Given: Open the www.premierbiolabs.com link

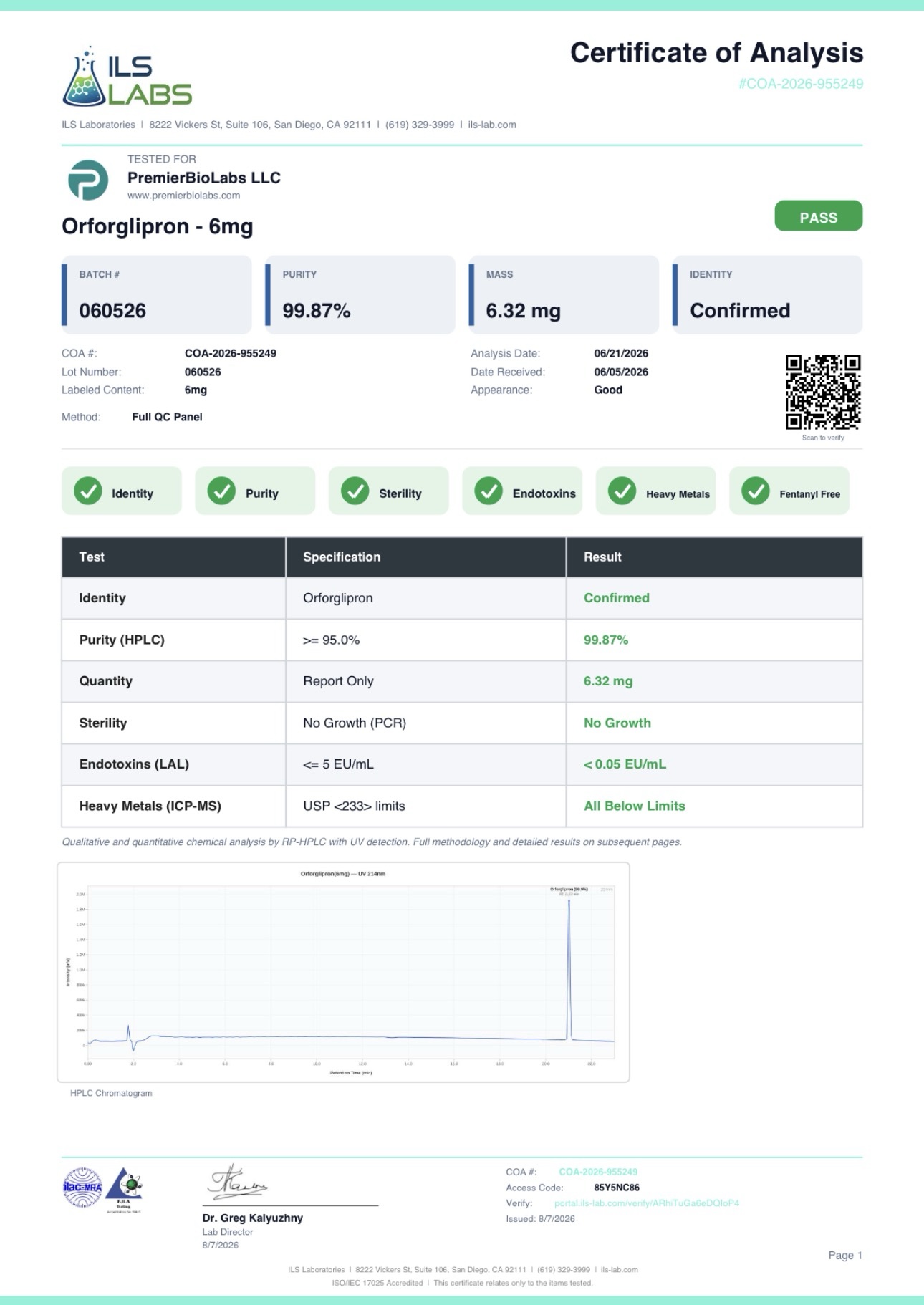Looking at the screenshot, I should coord(183,196).
